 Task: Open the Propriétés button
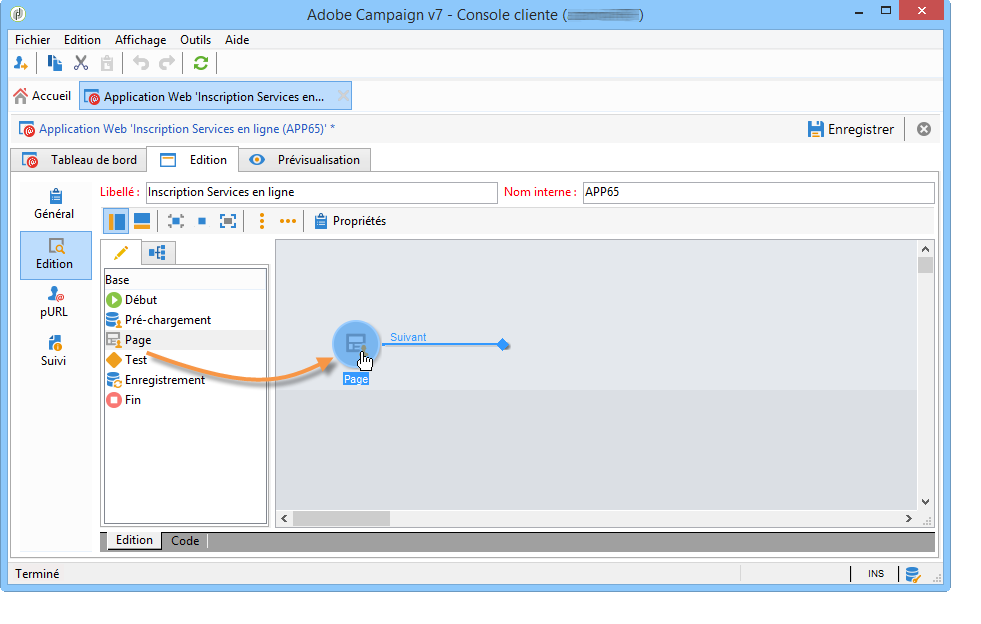[350, 221]
